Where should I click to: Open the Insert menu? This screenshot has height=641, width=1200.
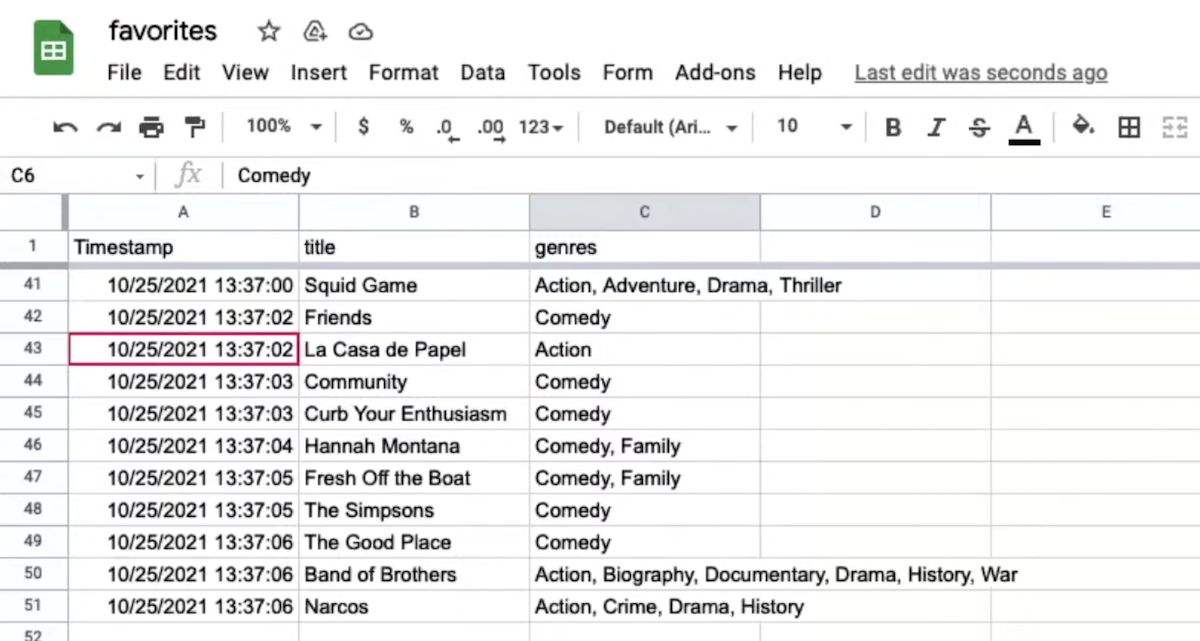[x=319, y=73]
